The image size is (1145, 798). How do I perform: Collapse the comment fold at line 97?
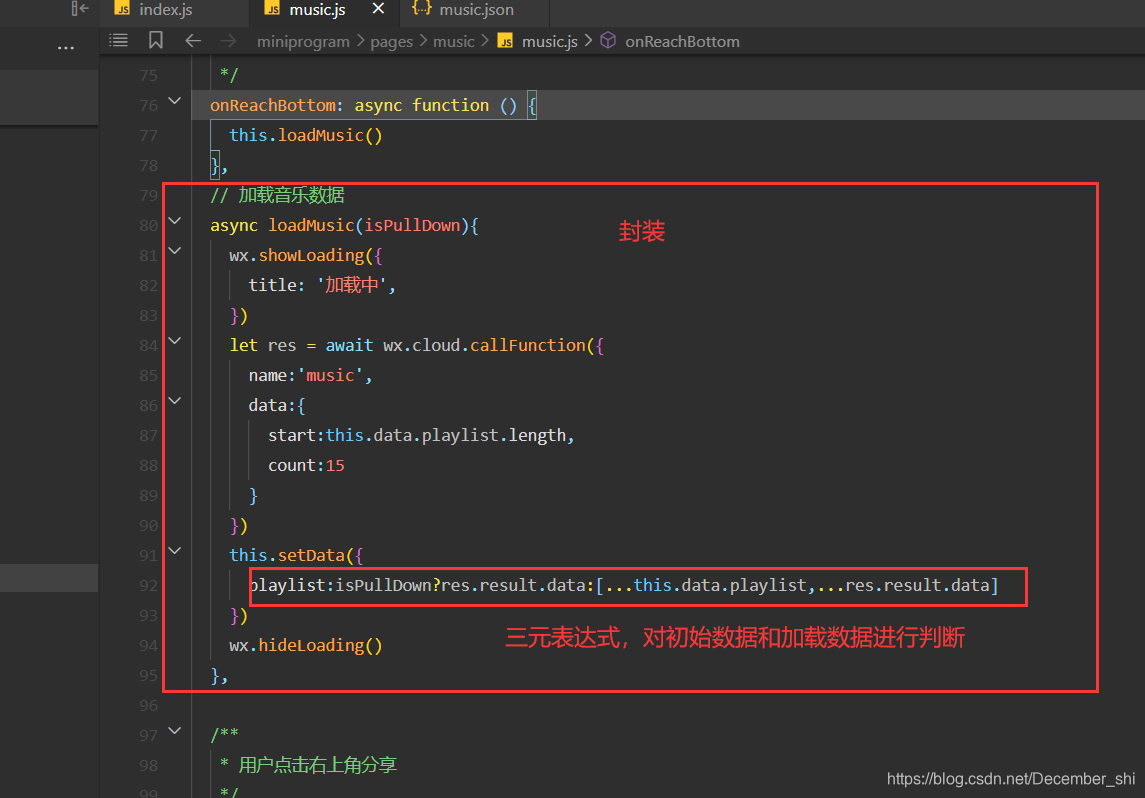coord(175,730)
